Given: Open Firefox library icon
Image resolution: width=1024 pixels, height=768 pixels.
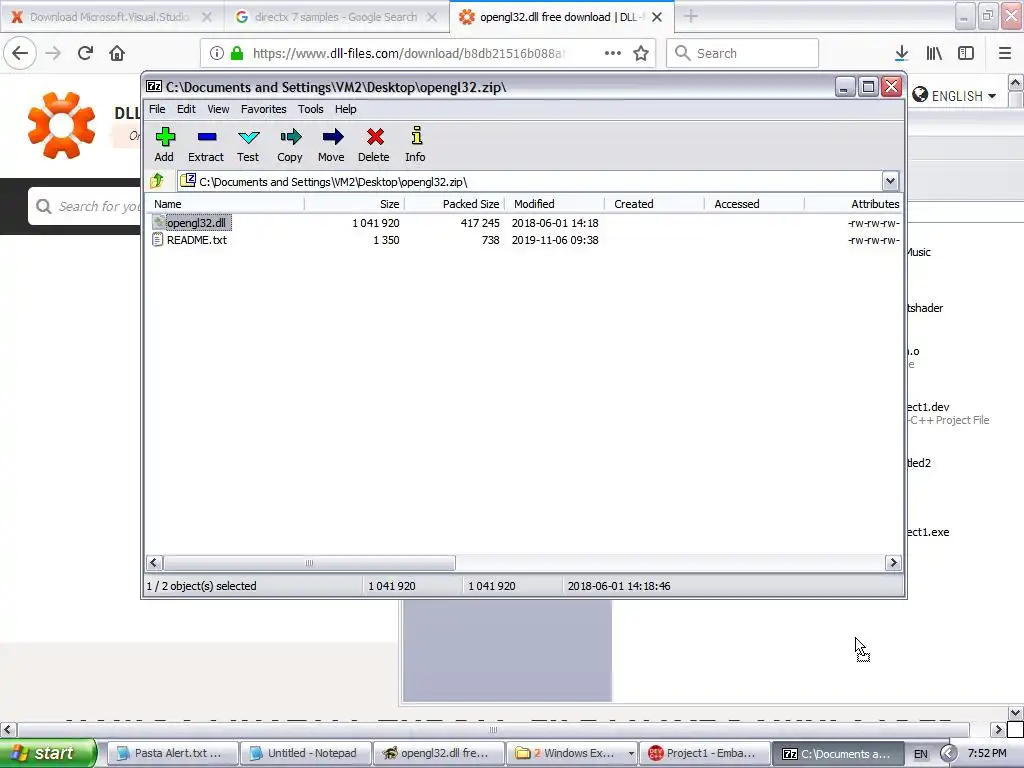Looking at the screenshot, I should [934, 53].
